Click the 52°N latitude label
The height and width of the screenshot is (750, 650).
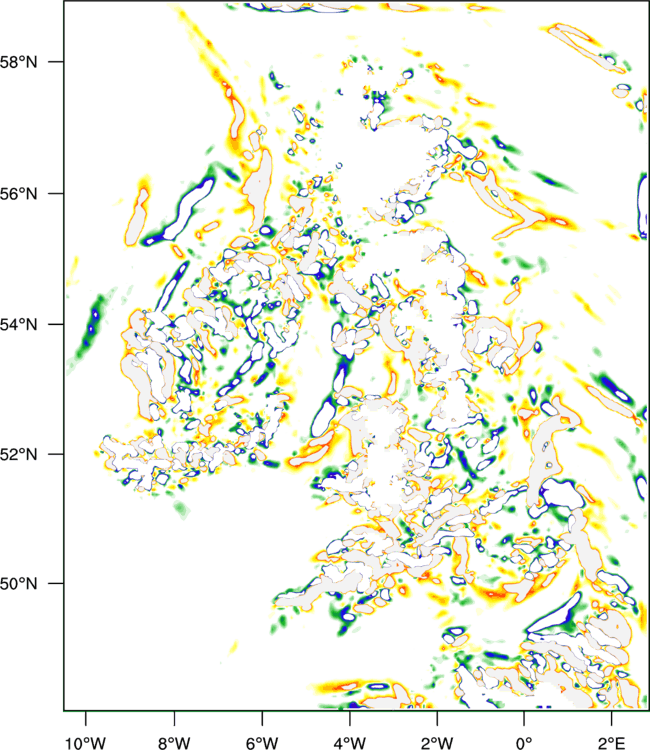pos(19,454)
